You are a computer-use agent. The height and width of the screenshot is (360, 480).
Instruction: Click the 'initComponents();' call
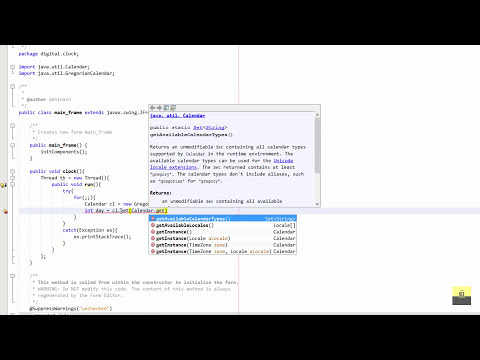64,152
